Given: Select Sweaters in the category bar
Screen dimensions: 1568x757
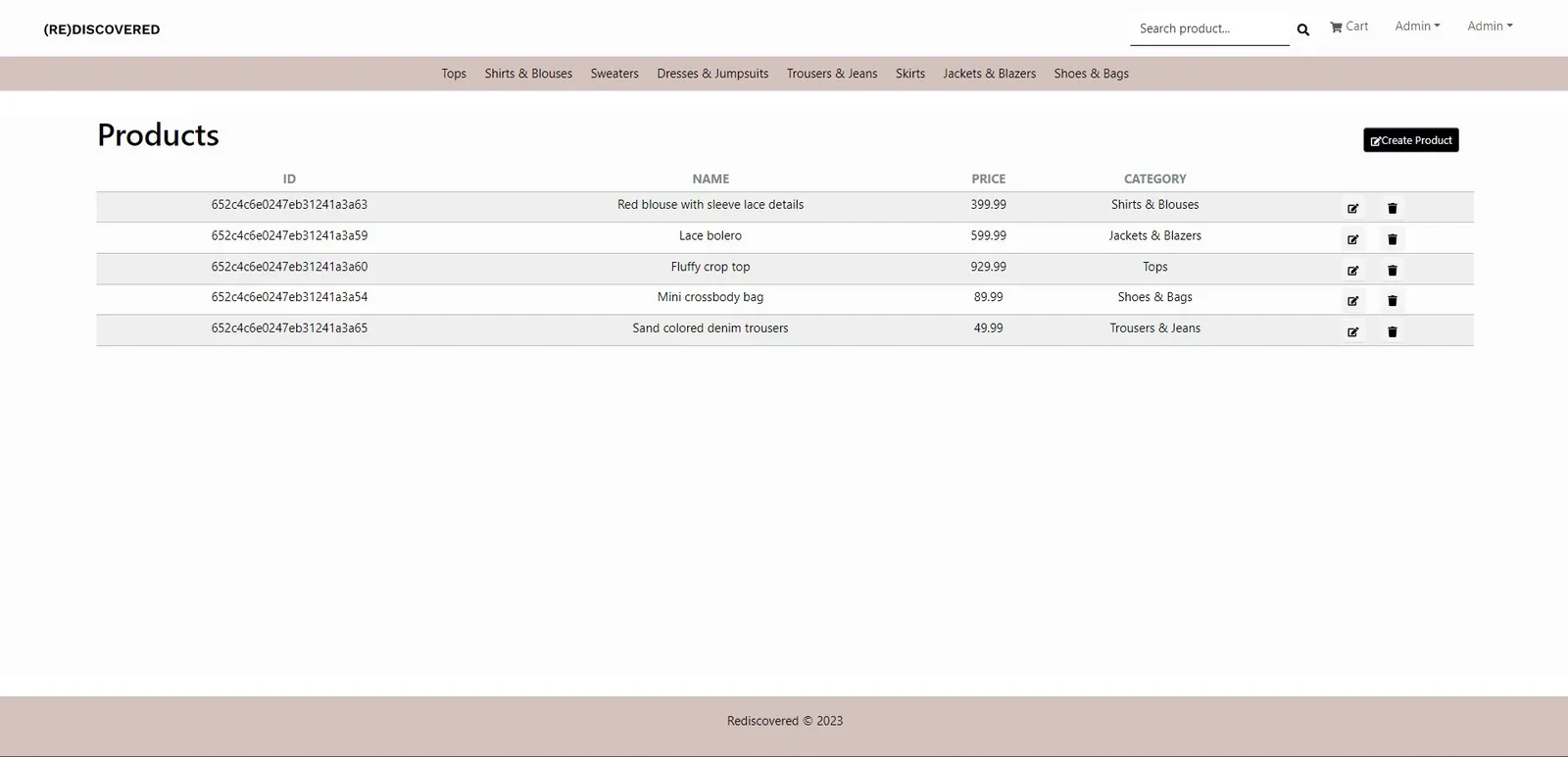Looking at the screenshot, I should [x=614, y=74].
